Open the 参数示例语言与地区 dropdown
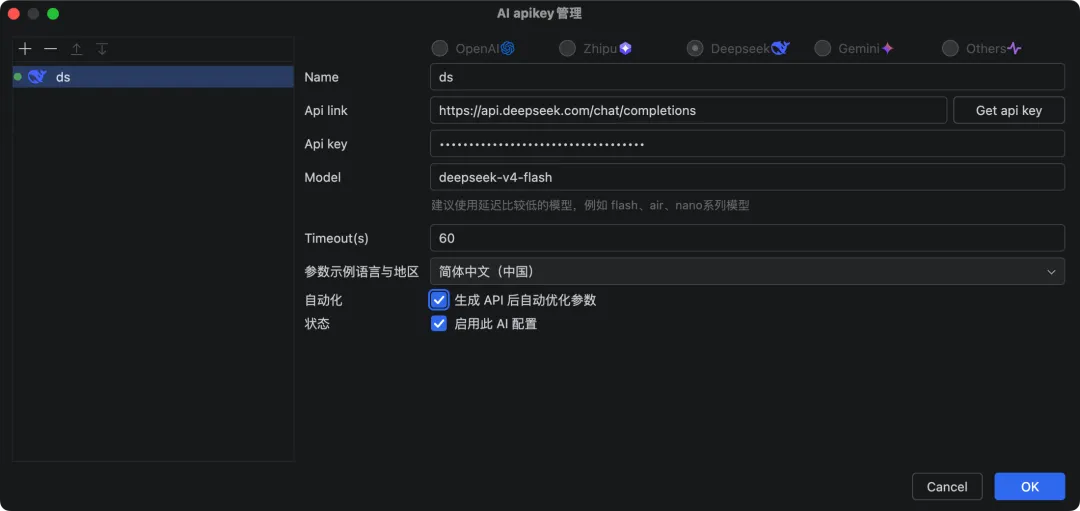The image size is (1080, 511). (x=747, y=271)
